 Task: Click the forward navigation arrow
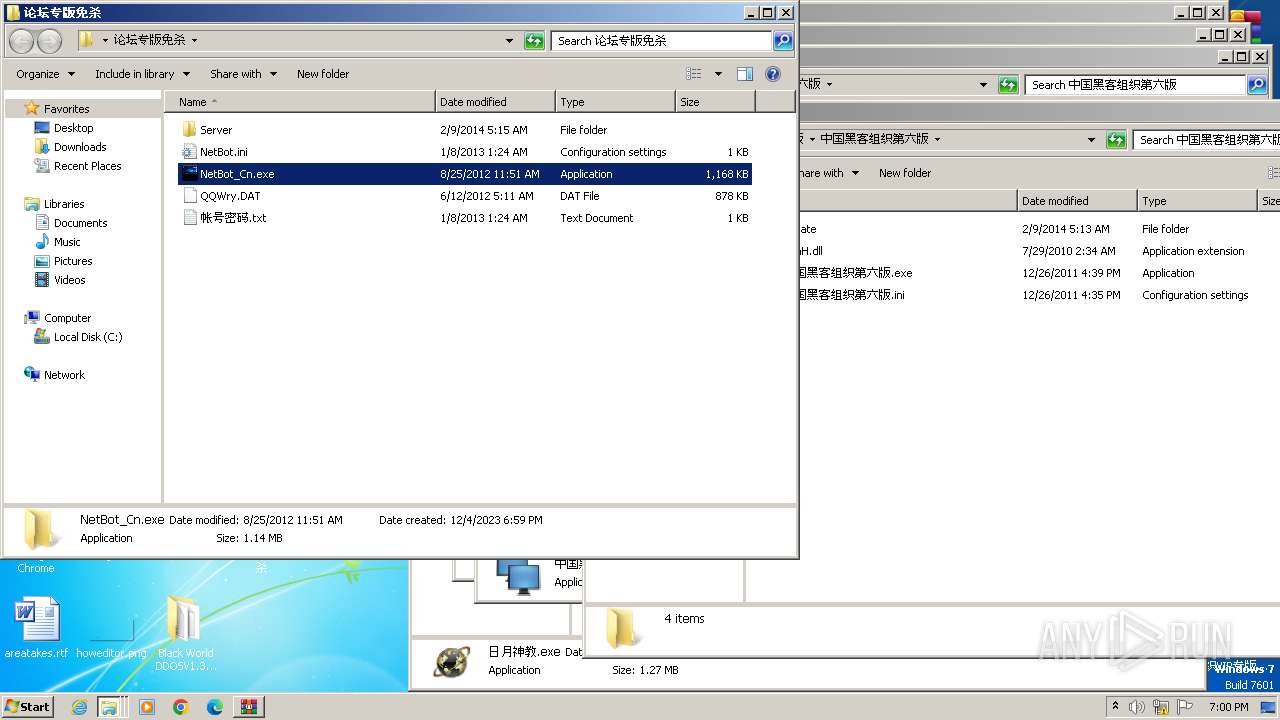tap(49, 41)
